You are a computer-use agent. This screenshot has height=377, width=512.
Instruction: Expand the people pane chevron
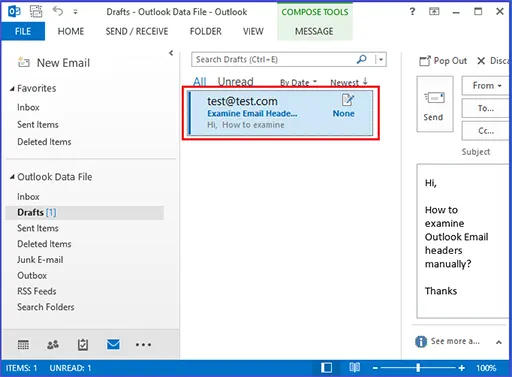point(499,342)
